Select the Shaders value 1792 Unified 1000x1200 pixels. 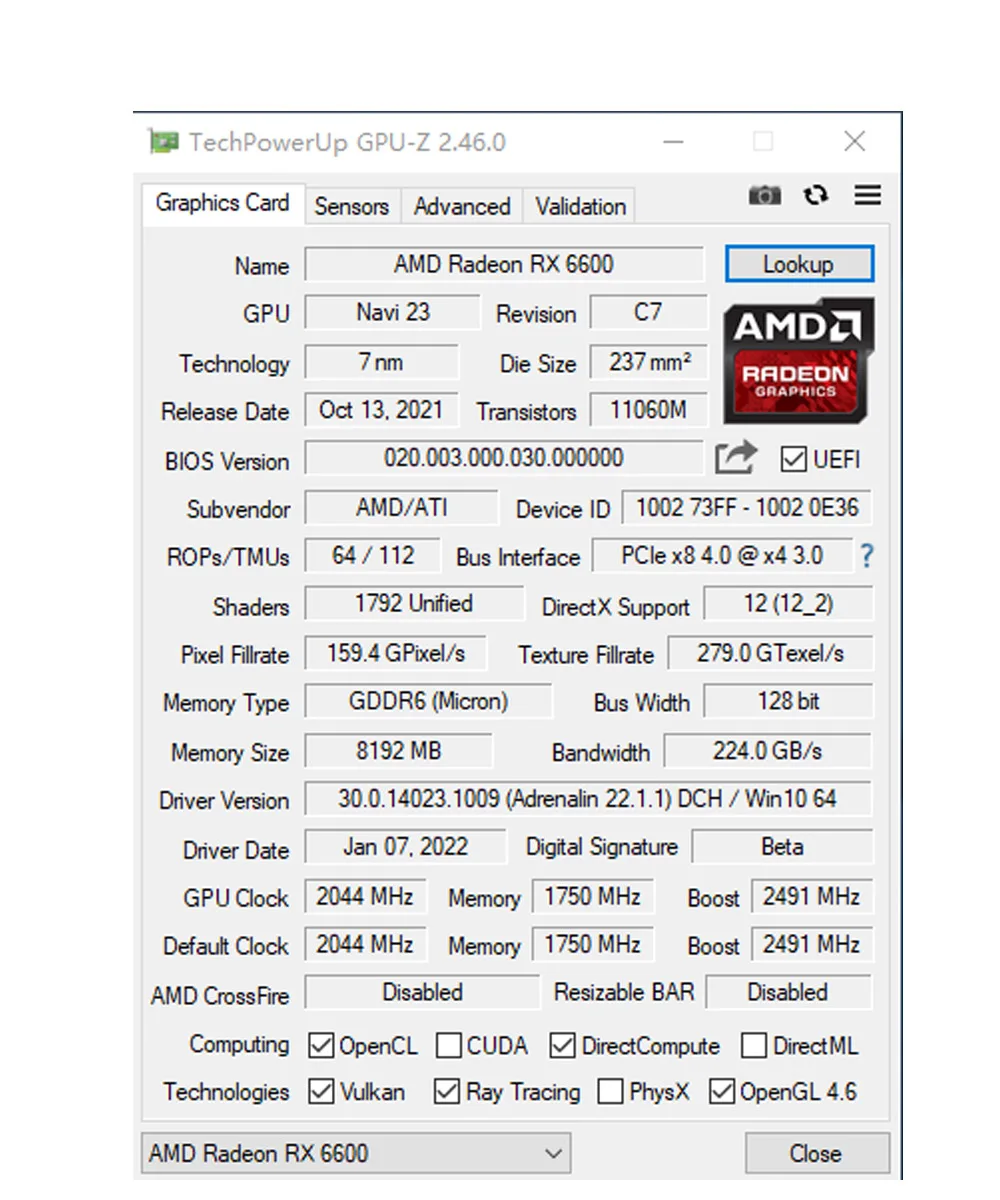tap(414, 604)
